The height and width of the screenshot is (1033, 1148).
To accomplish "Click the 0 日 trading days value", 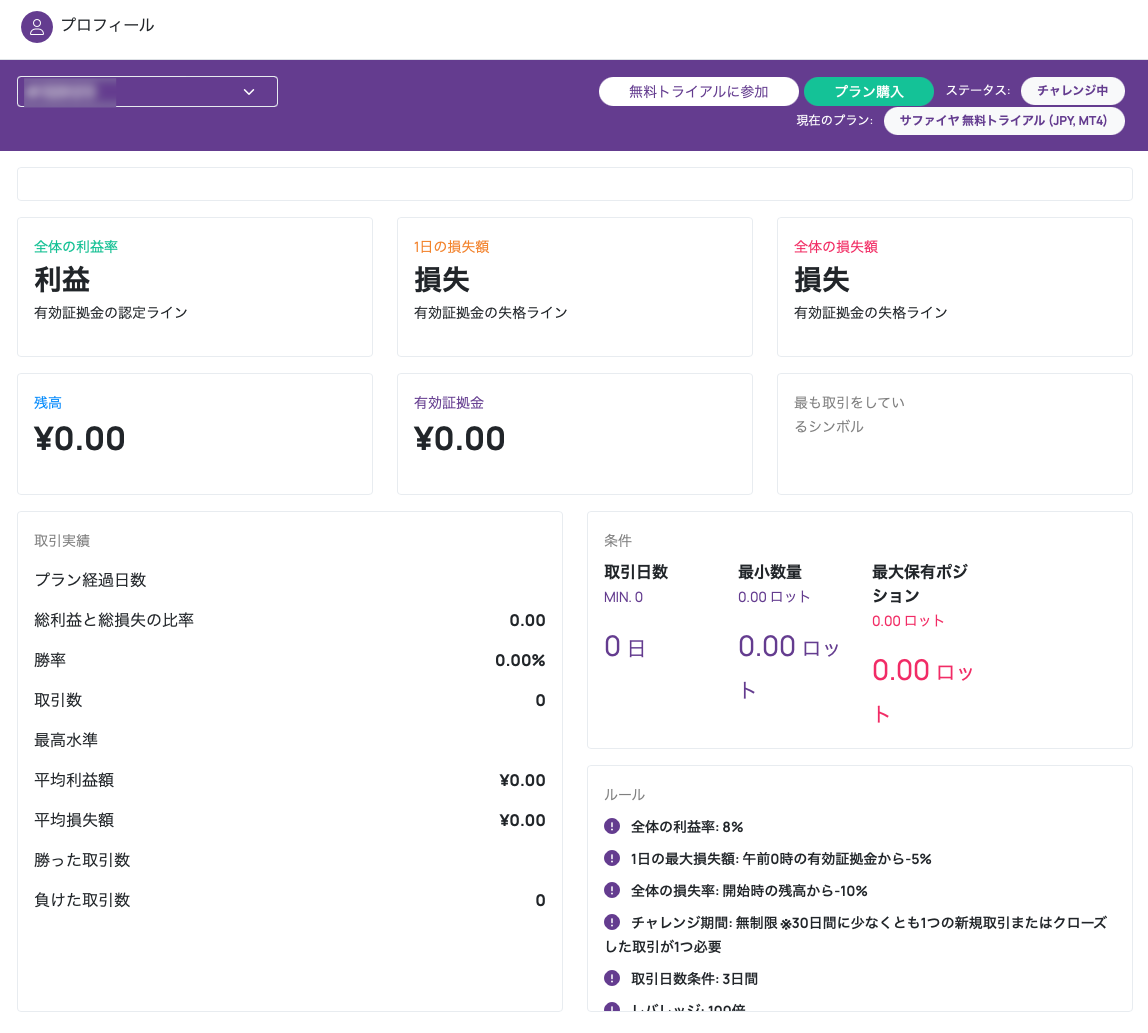I will (x=625, y=647).
